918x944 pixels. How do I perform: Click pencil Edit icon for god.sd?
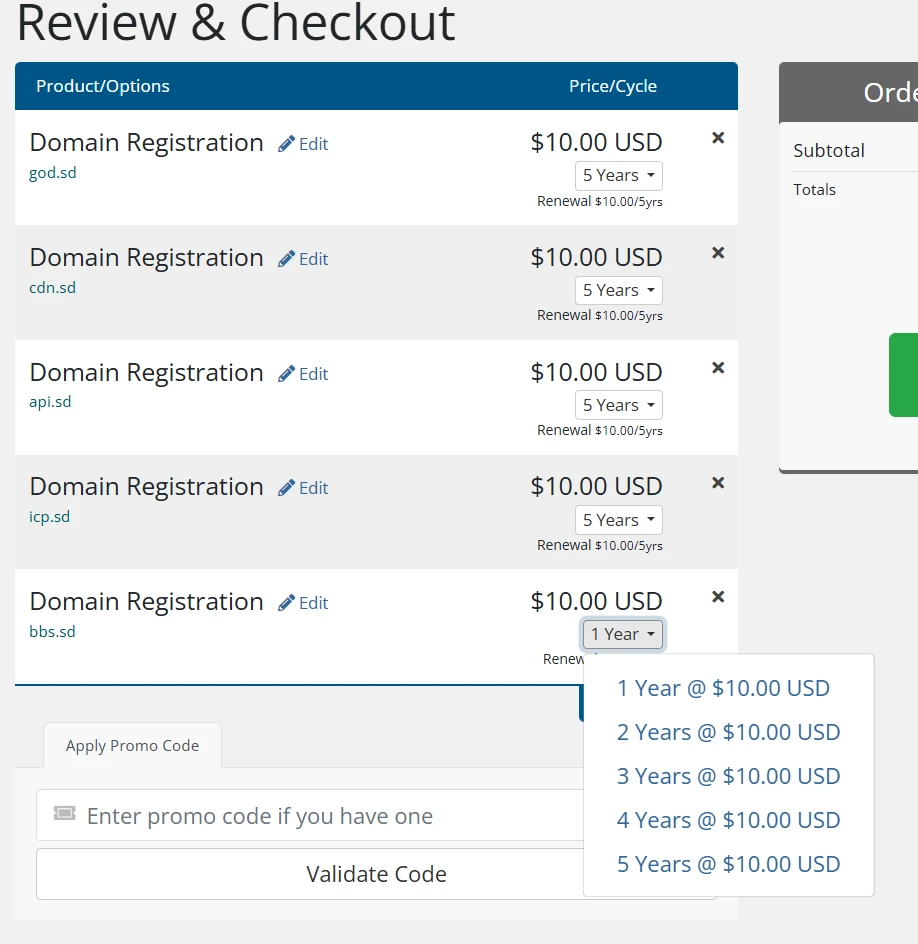(x=287, y=144)
